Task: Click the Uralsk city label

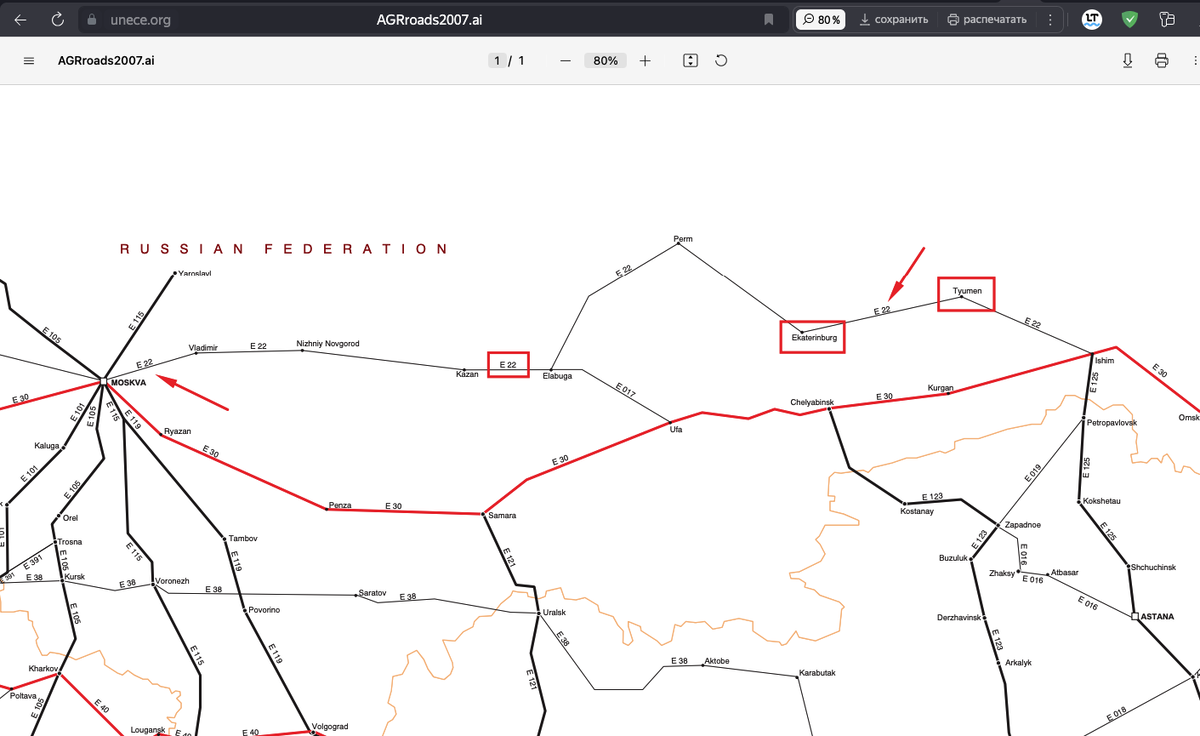Action: click(x=555, y=612)
